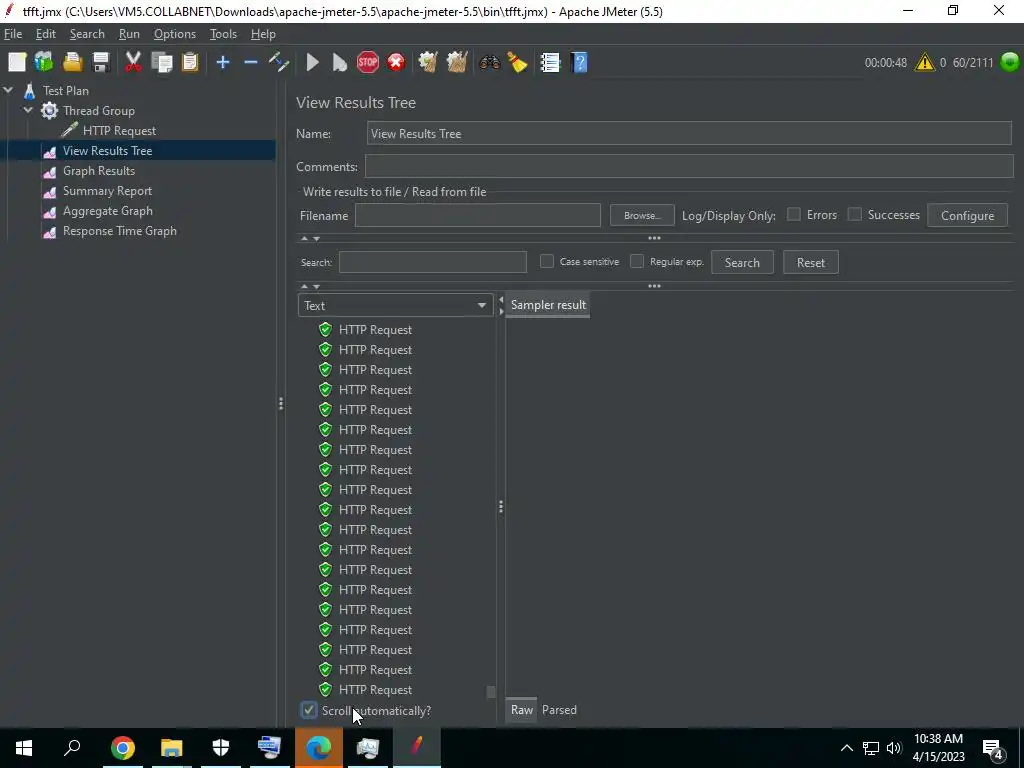
Task: Click the Open file folder icon
Action: click(72, 63)
